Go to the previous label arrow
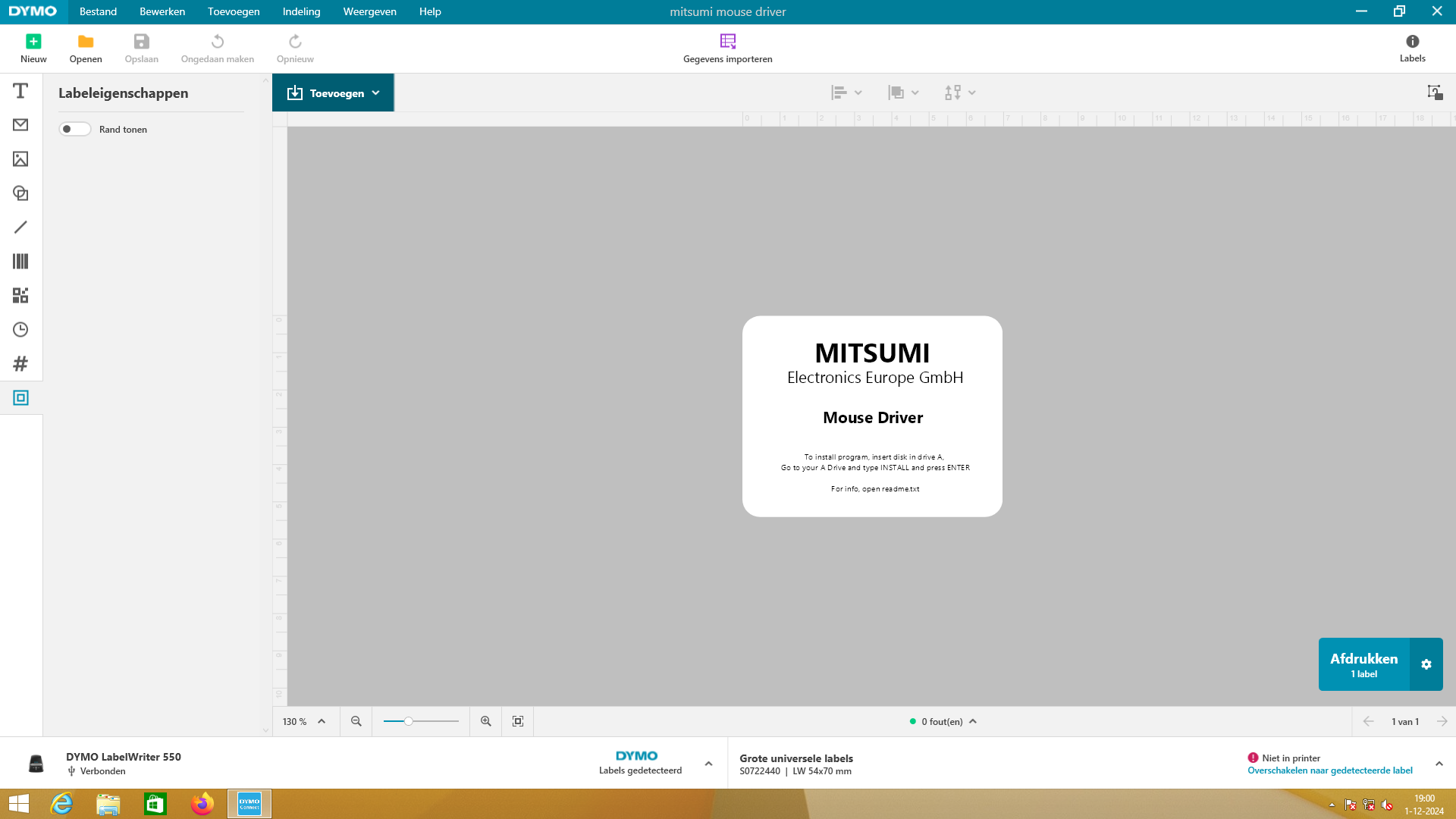Viewport: 1456px width, 819px height. pyautogui.click(x=1368, y=721)
